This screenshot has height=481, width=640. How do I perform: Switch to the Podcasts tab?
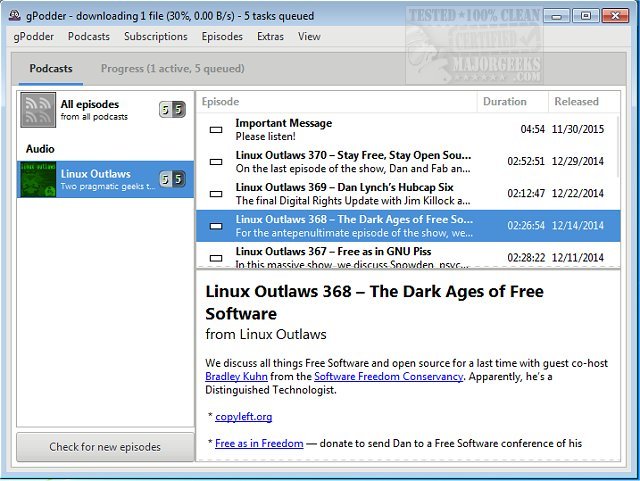click(x=51, y=69)
